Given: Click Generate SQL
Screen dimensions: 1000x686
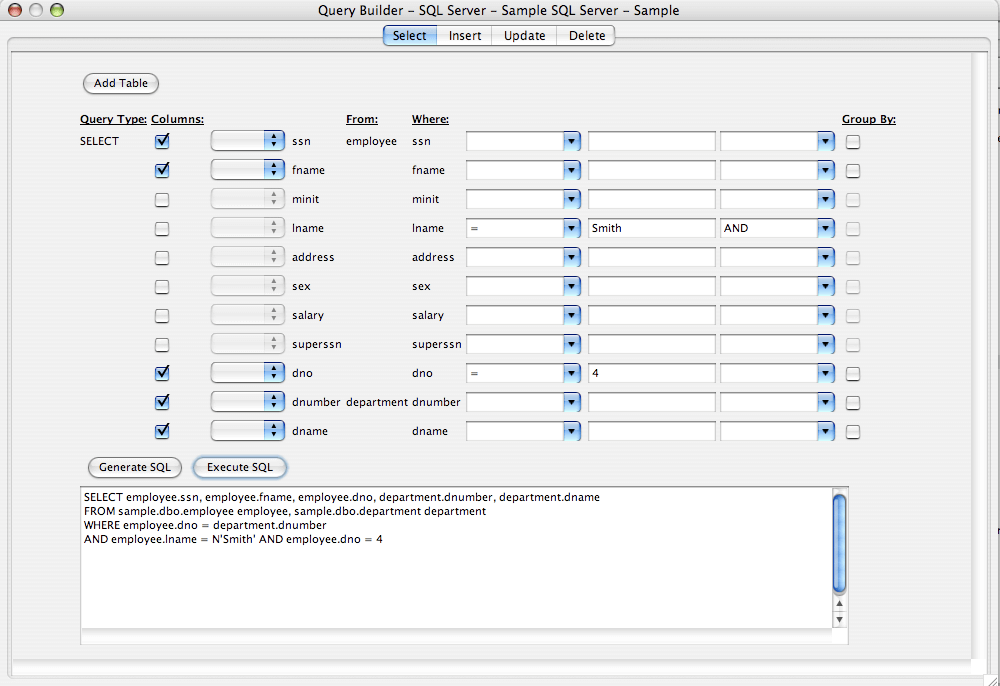Looking at the screenshot, I should pos(135,467).
